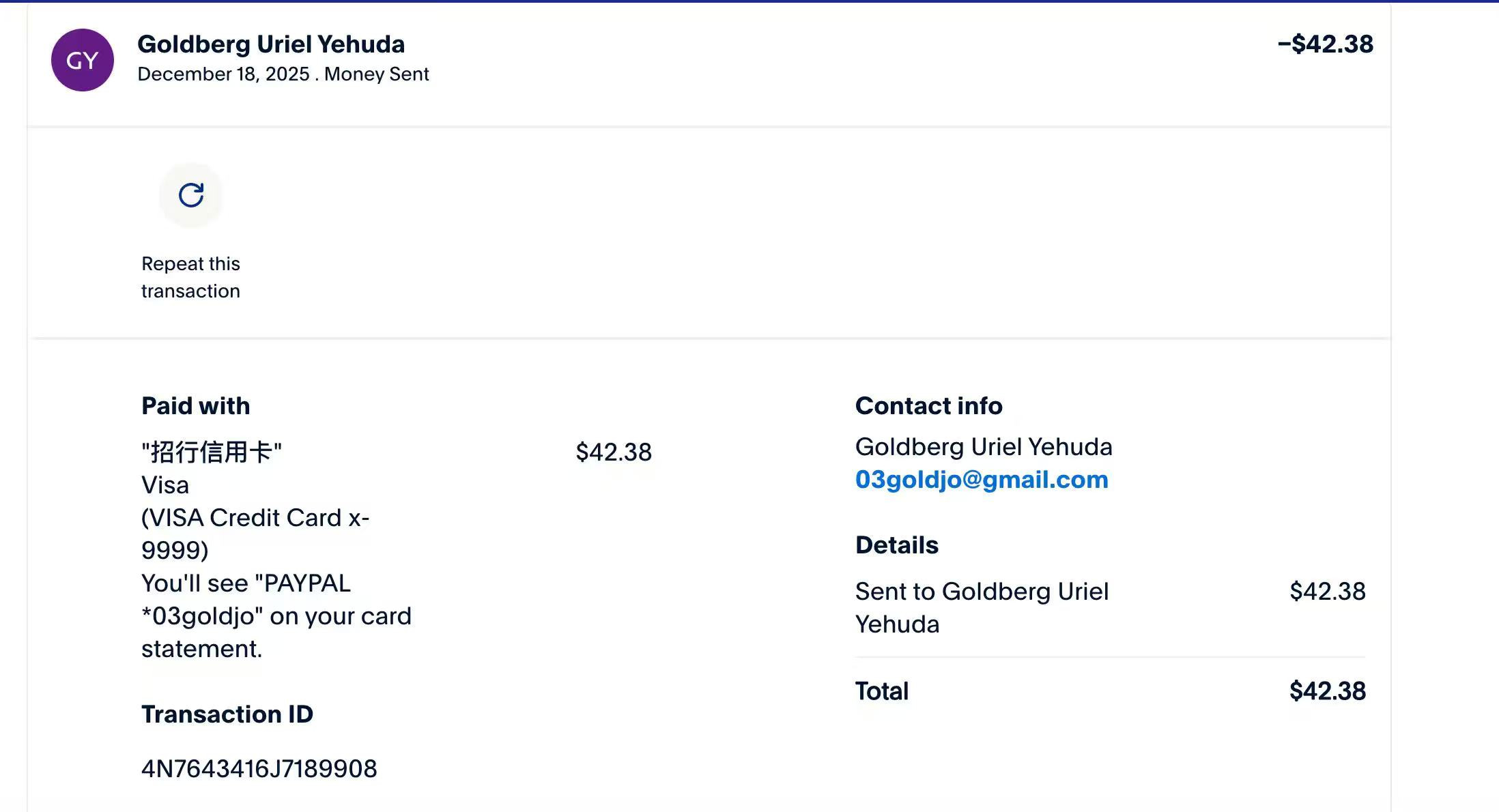Open the 03goldjo@gmail.com email link
1499x812 pixels.
pos(982,480)
